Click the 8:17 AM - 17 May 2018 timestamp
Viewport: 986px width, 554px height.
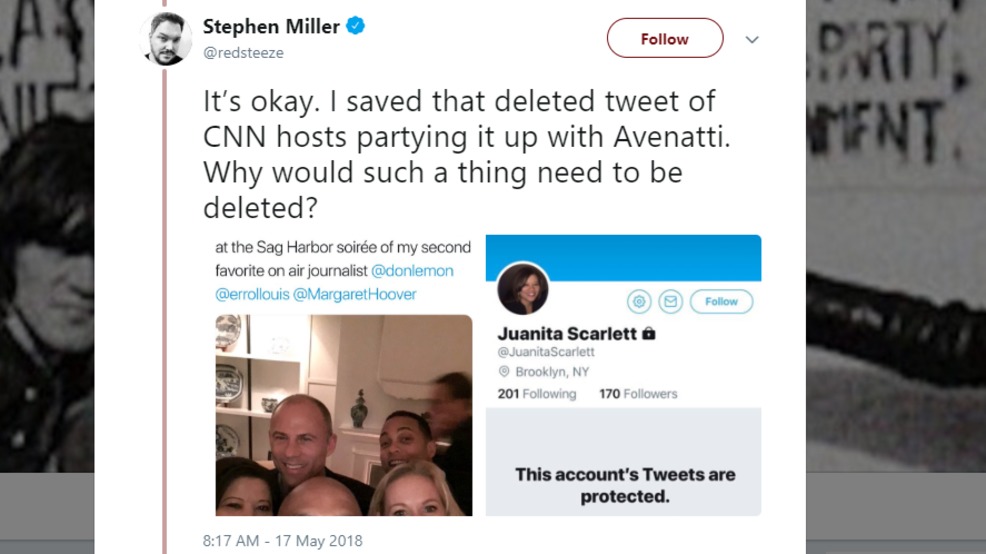(x=282, y=541)
